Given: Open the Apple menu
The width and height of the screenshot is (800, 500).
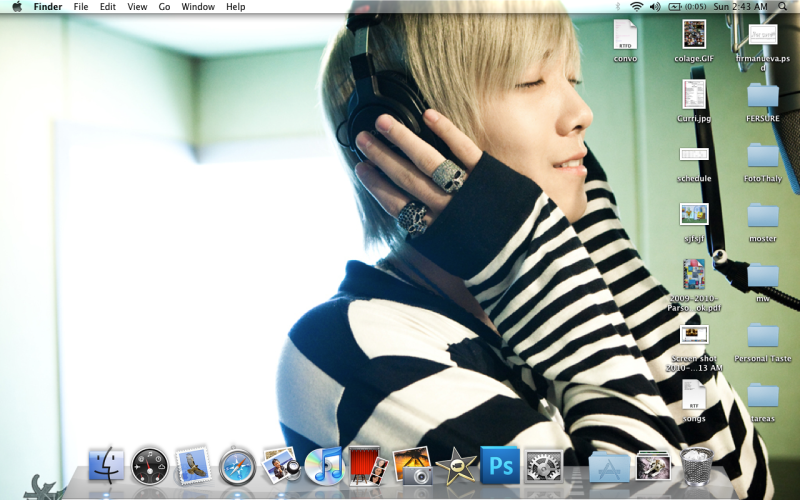Looking at the screenshot, I should [x=17, y=7].
